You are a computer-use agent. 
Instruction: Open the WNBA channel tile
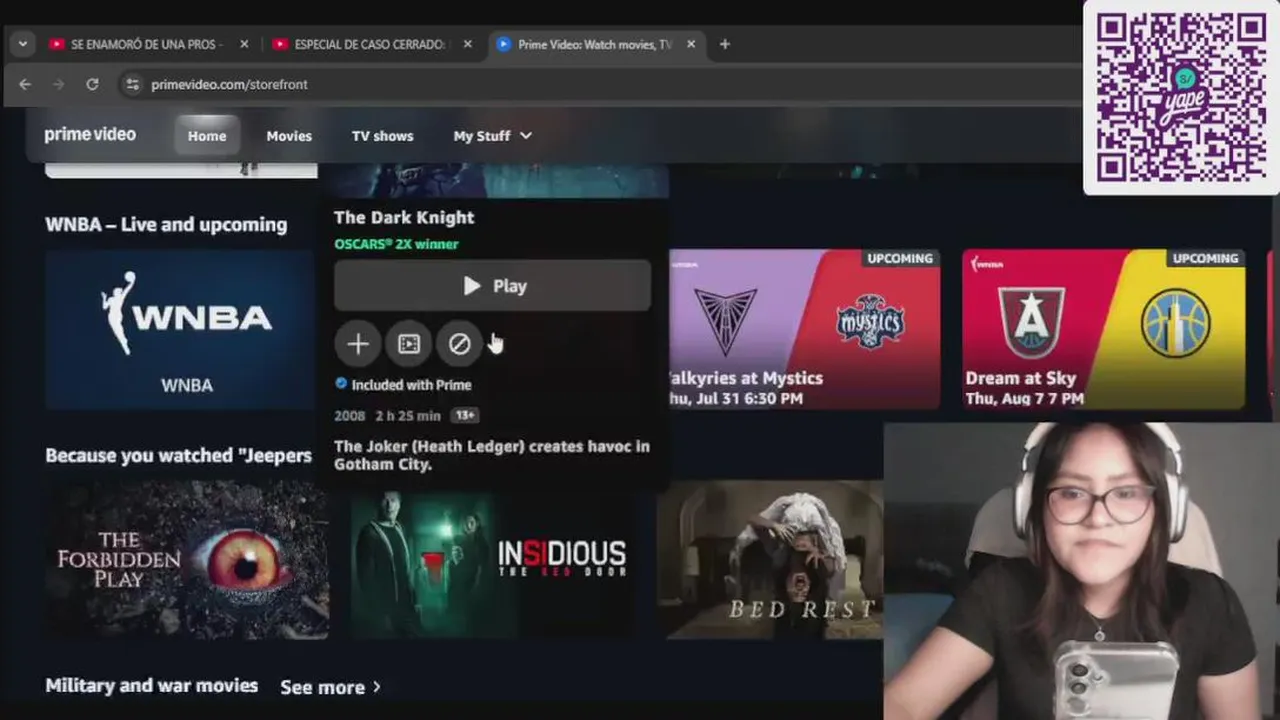[181, 329]
